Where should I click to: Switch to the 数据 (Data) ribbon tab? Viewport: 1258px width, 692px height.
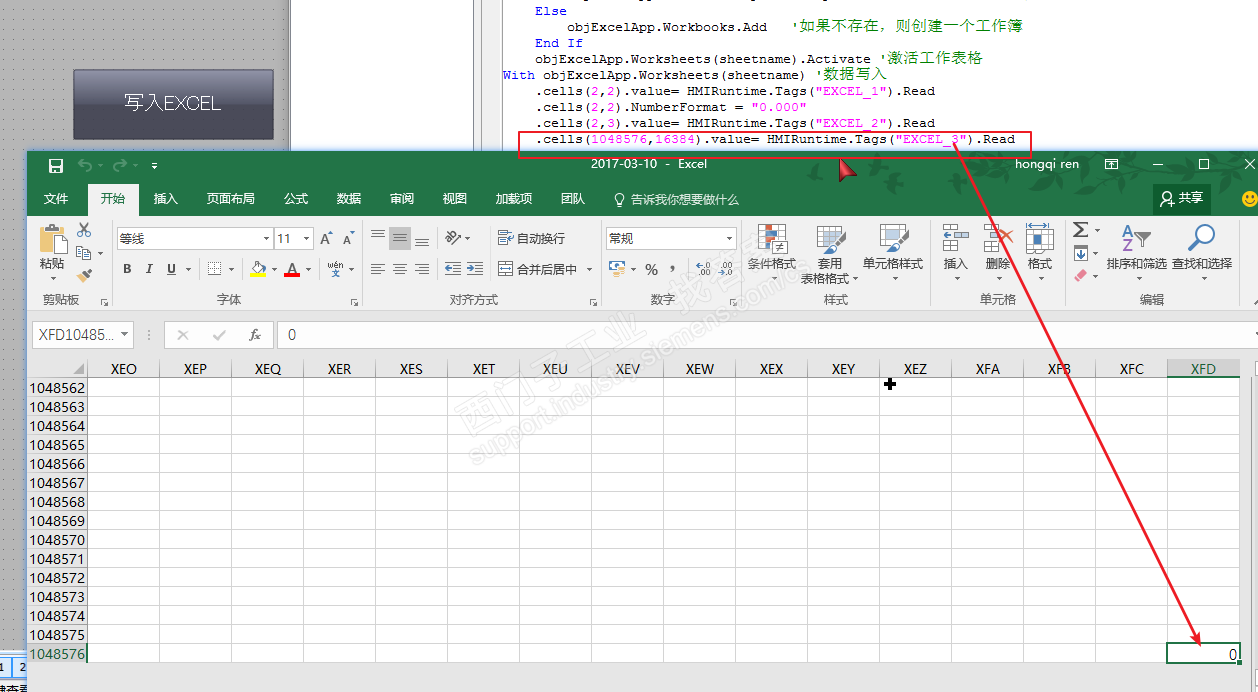pyautogui.click(x=349, y=199)
